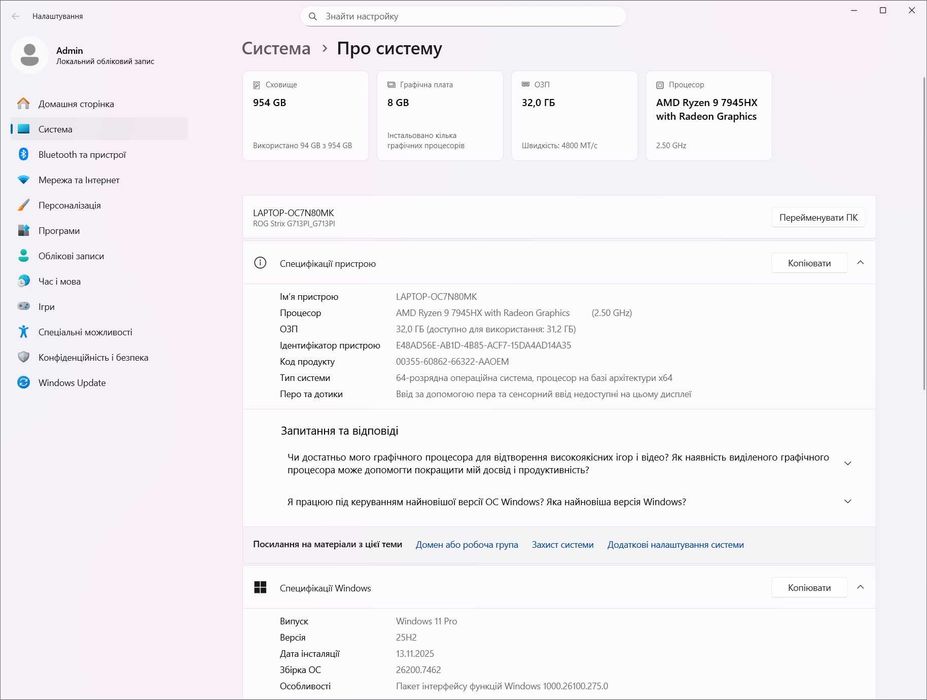Click the RAM icon in ОЗП card
Image resolution: width=927 pixels, height=700 pixels.
click(x=526, y=85)
